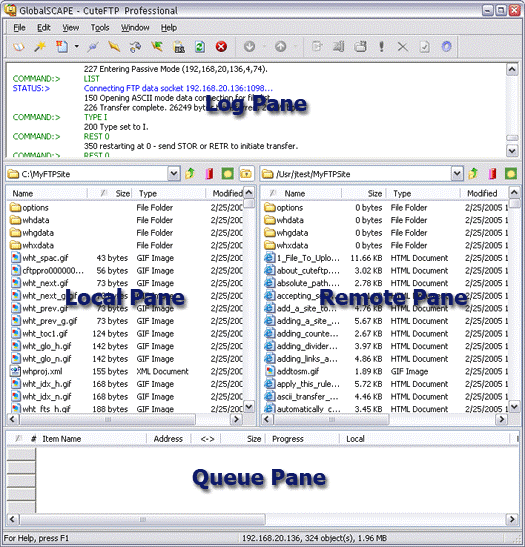Sort local pane by Size column
Image resolution: width=525 pixels, height=547 pixels.
point(110,193)
